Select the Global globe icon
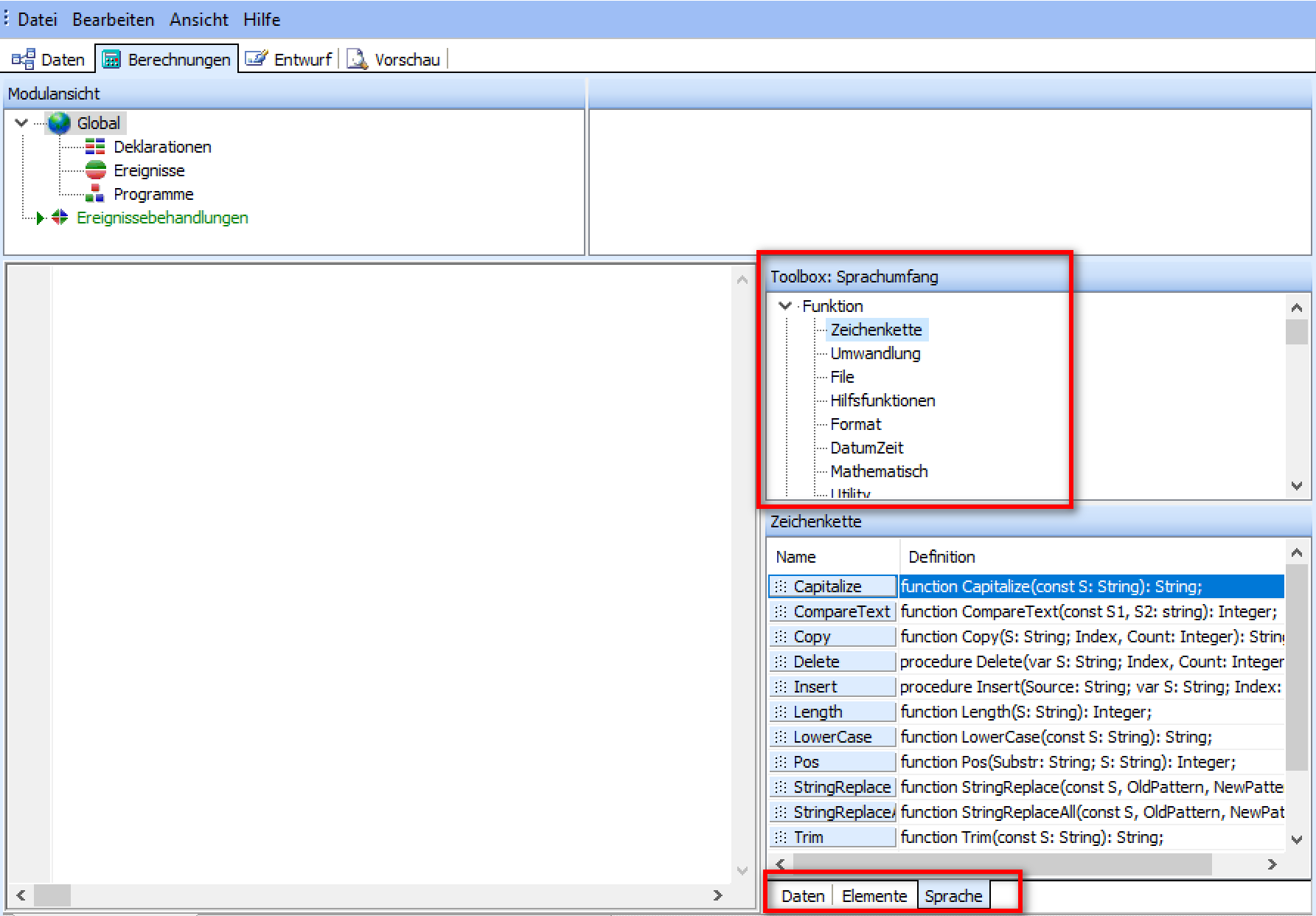 point(59,123)
